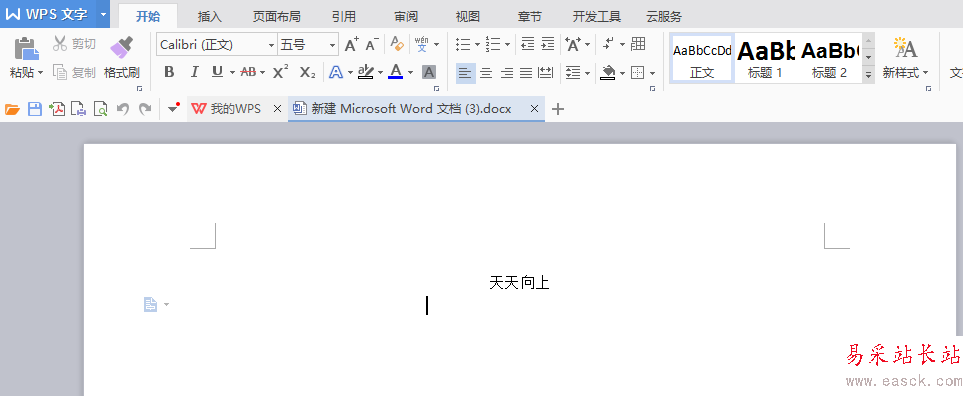Open the 新样式 new style button
This screenshot has height=396, width=963.
pyautogui.click(x=905, y=58)
